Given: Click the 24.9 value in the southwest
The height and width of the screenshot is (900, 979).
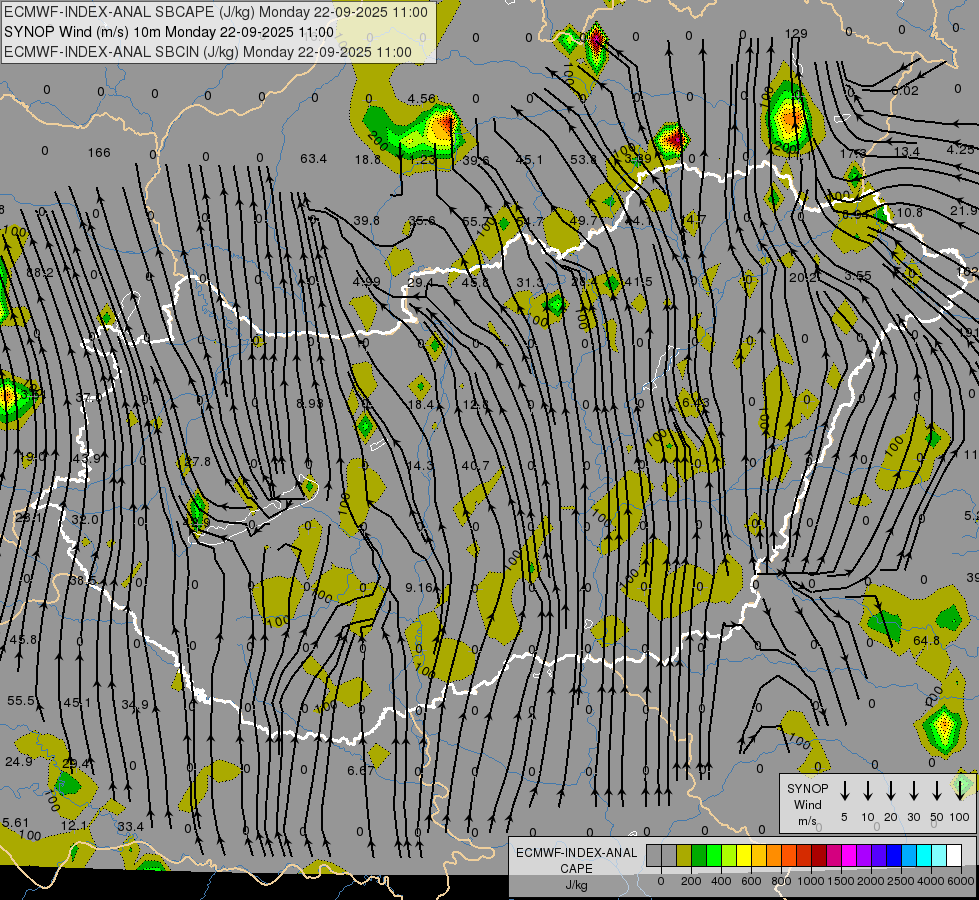Looking at the screenshot, I should [x=19, y=761].
